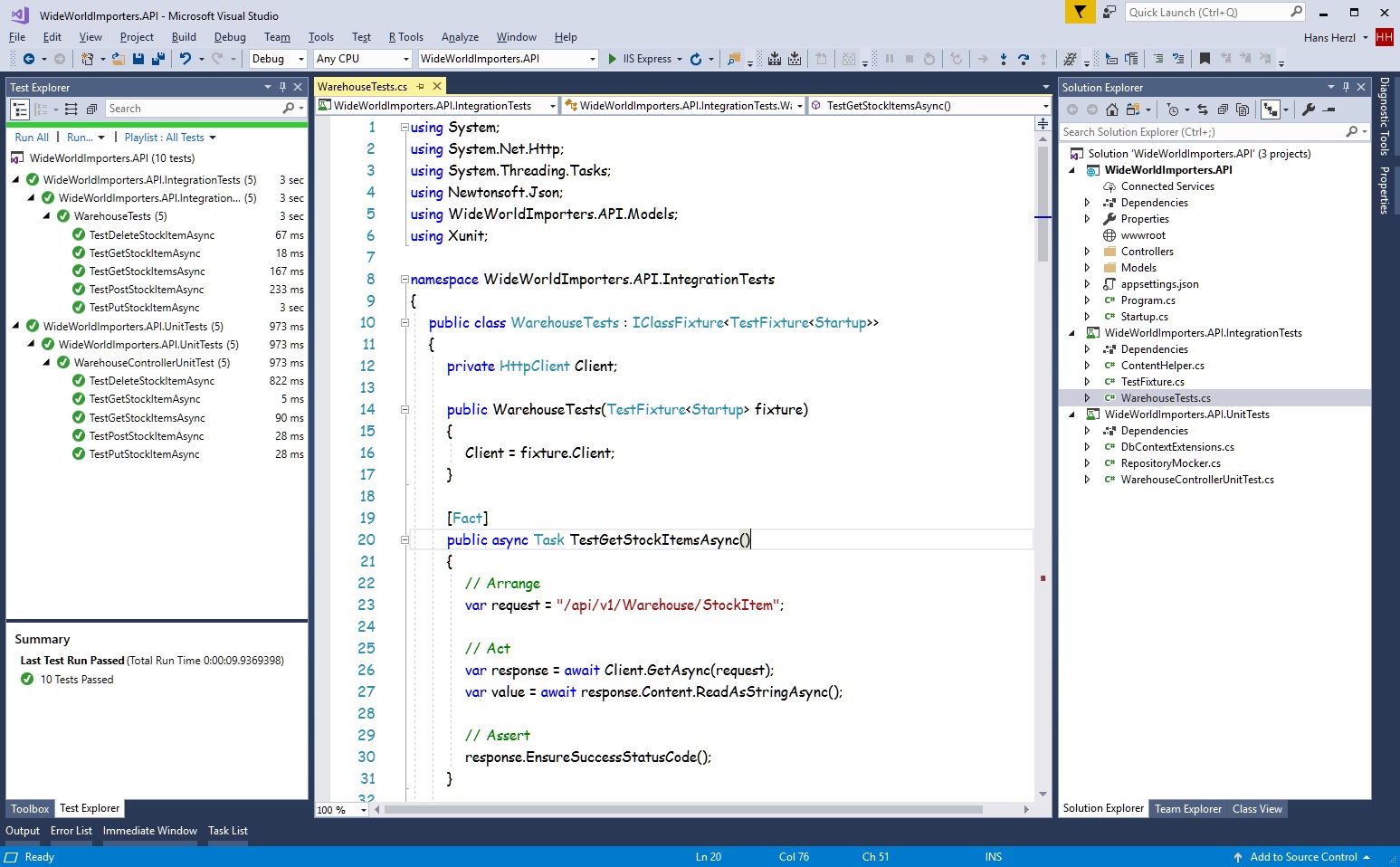Viewport: 1400px width, 867px height.
Task: Click the Undo icon in toolbar
Action: click(186, 59)
